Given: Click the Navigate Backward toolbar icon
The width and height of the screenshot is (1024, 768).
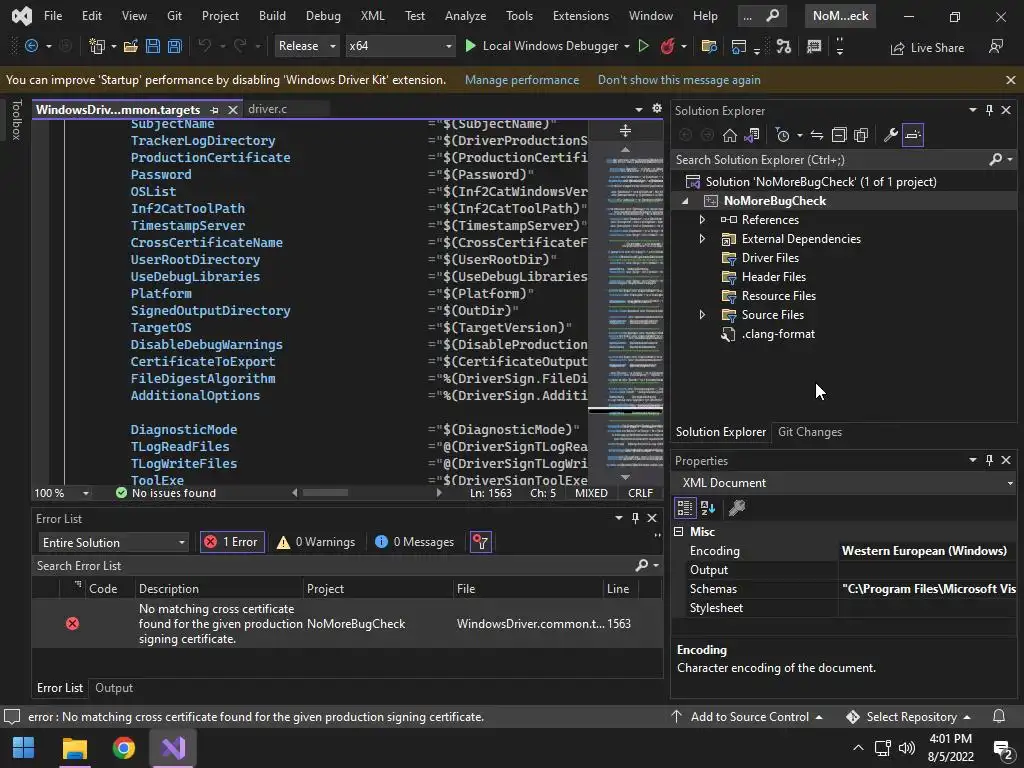Looking at the screenshot, I should point(31,46).
